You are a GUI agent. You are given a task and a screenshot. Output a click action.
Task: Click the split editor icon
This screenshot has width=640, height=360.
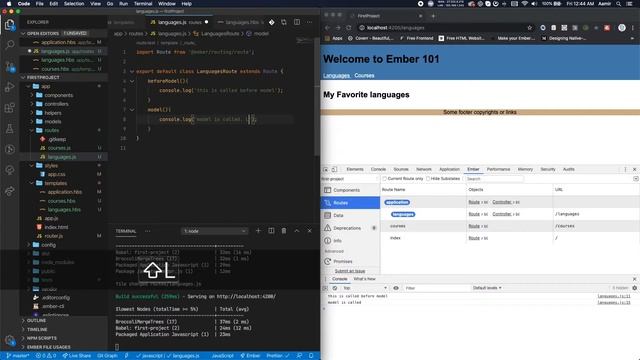(297, 22)
